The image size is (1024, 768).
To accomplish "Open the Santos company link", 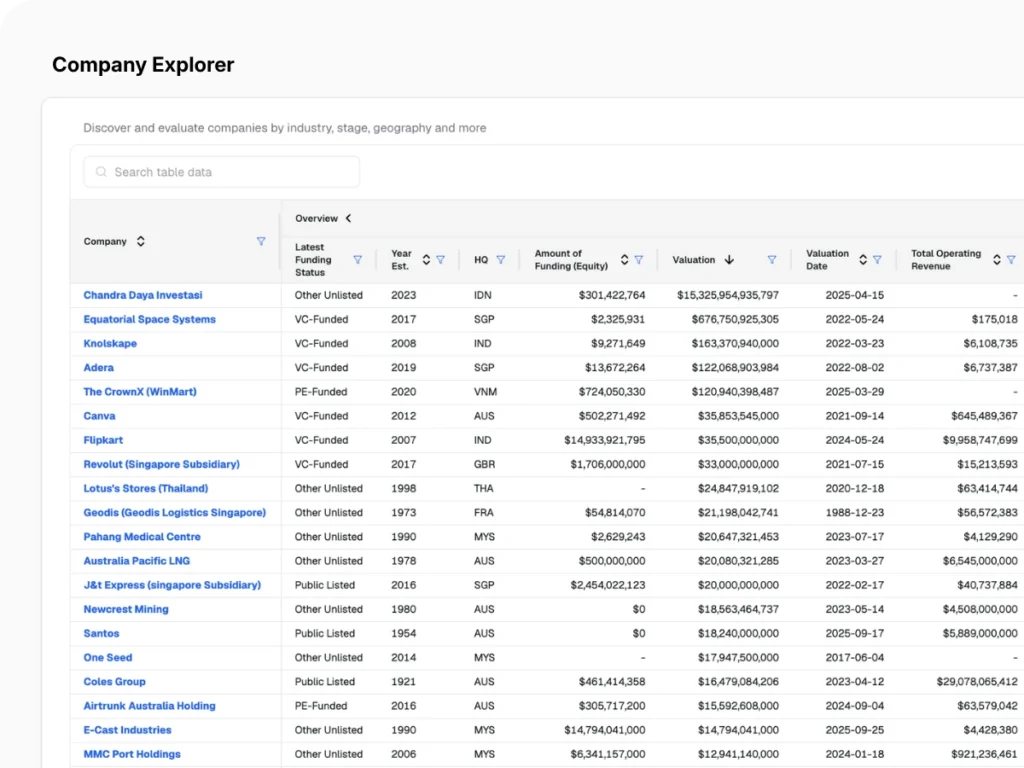I will point(101,633).
